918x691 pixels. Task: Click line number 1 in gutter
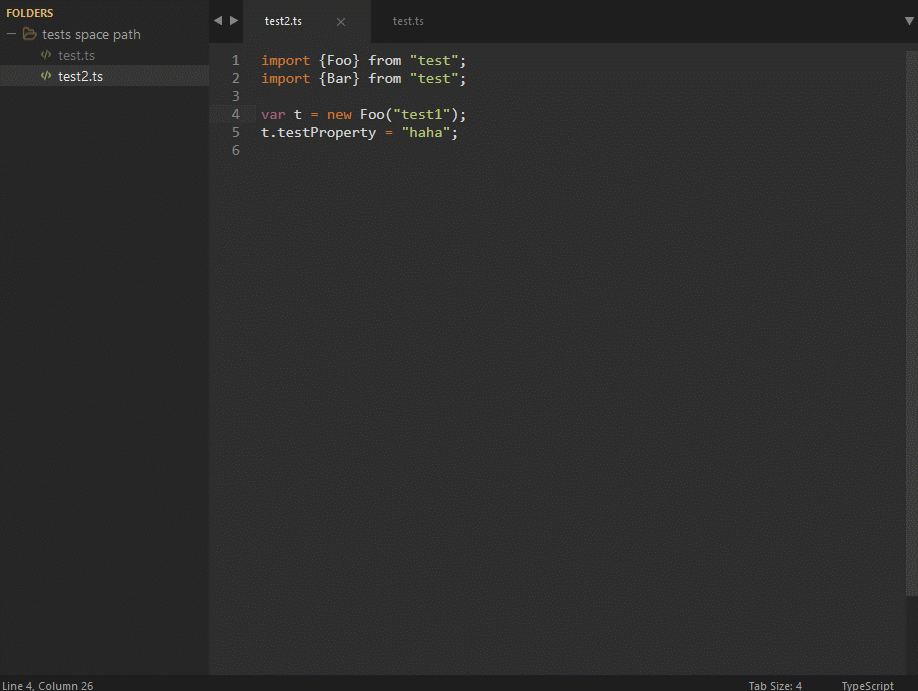235,60
